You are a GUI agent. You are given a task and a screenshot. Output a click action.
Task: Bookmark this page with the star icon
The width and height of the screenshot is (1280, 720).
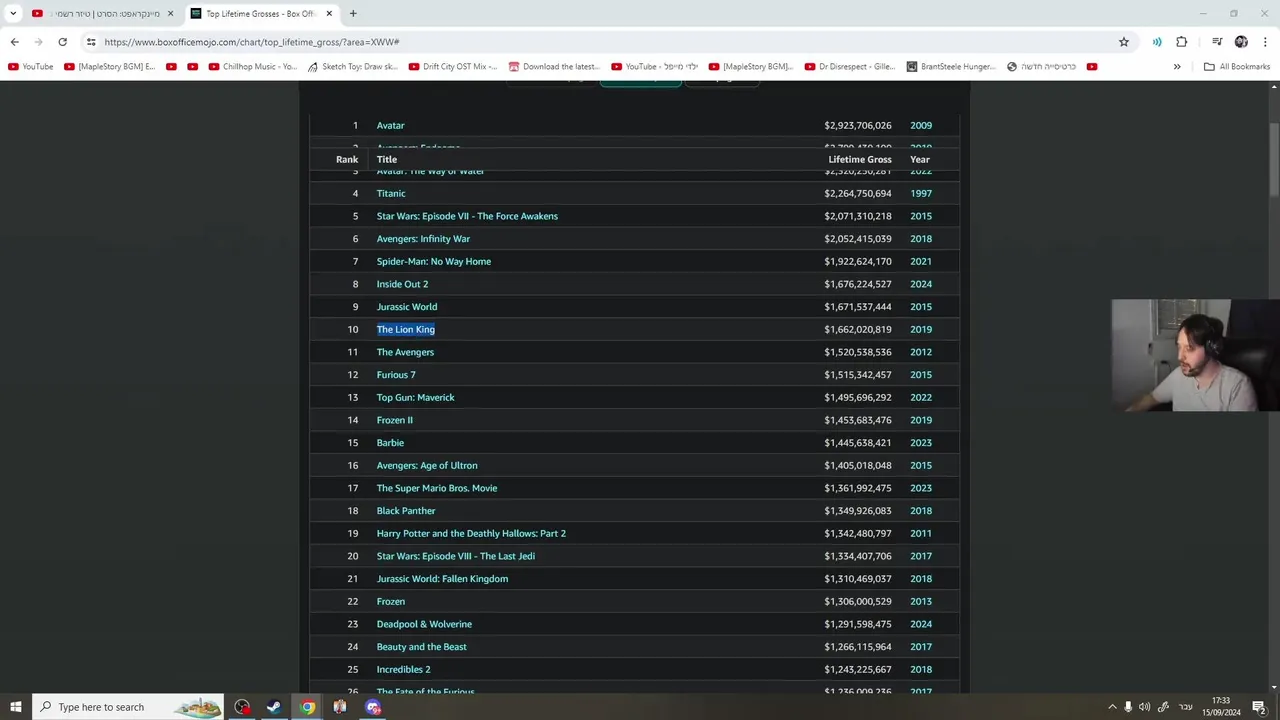pos(1124,42)
